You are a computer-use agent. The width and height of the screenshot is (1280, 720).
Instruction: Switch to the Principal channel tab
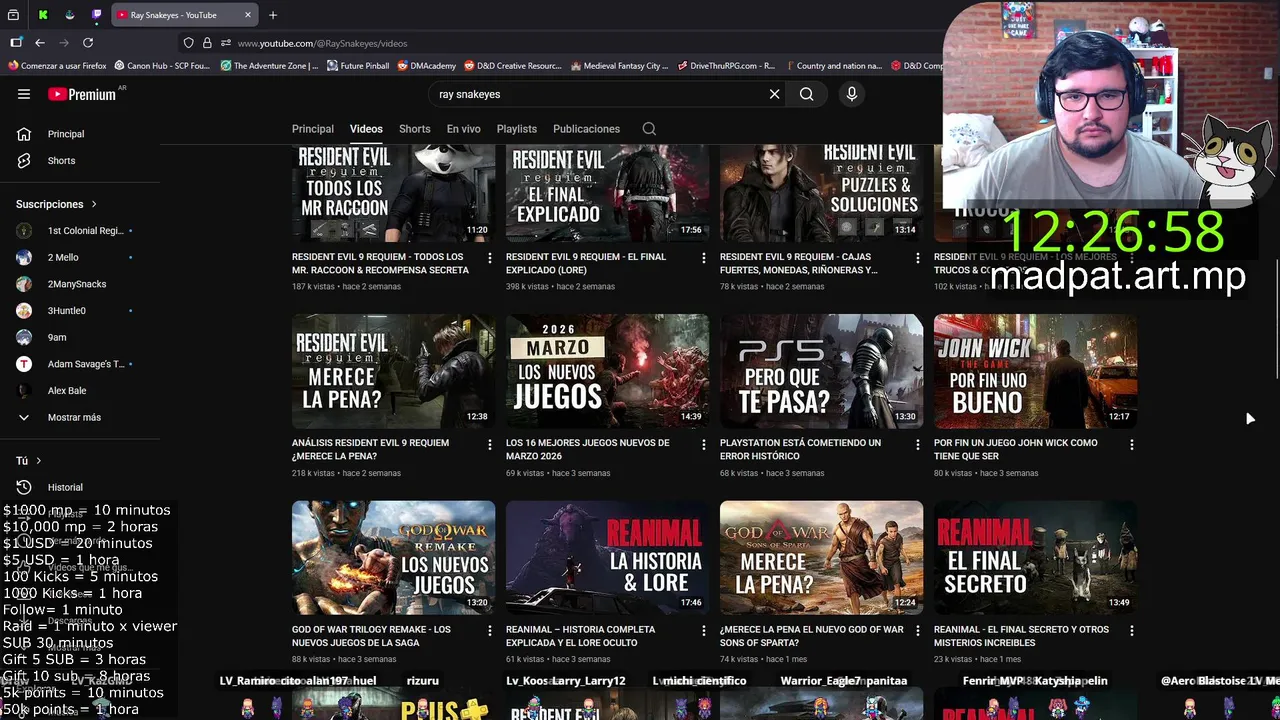(x=313, y=129)
